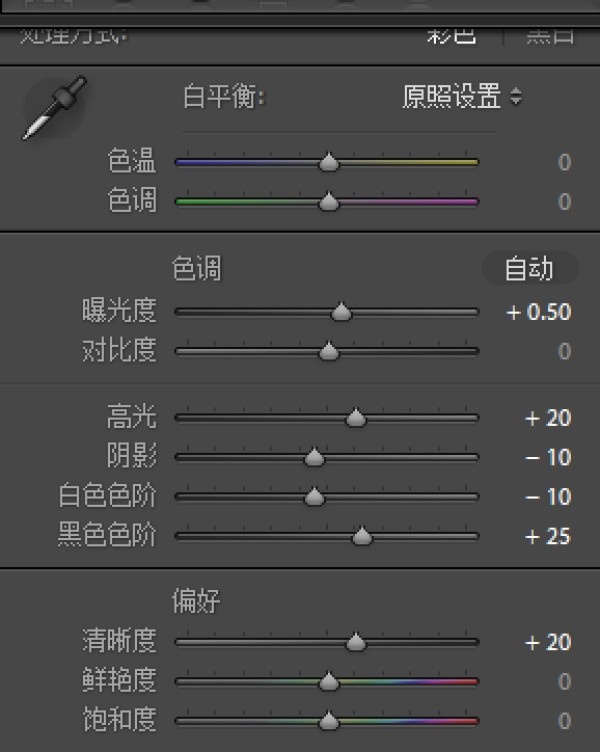Viewport: 600px width, 752px height.
Task: Open the 原照设置 white balance dropdown
Action: pyautogui.click(x=462, y=97)
